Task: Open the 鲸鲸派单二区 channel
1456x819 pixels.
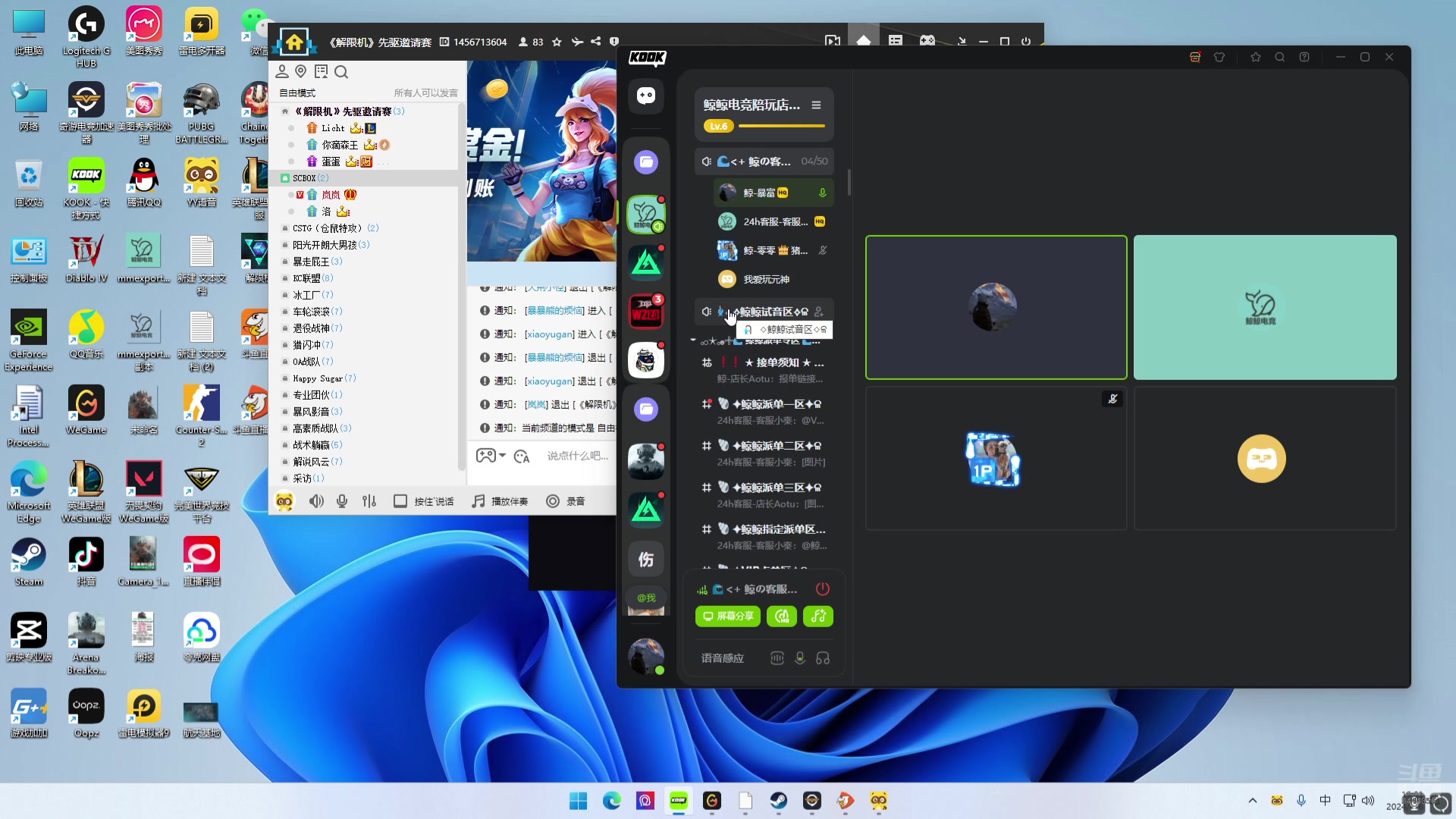Action: [x=764, y=453]
